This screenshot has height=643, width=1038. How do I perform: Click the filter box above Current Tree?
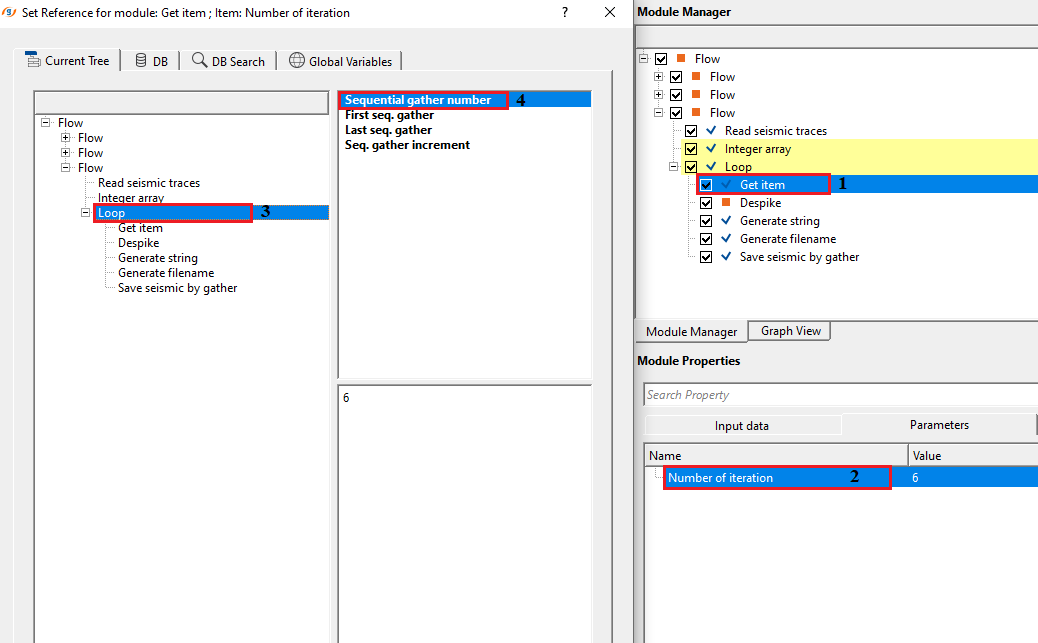181,103
